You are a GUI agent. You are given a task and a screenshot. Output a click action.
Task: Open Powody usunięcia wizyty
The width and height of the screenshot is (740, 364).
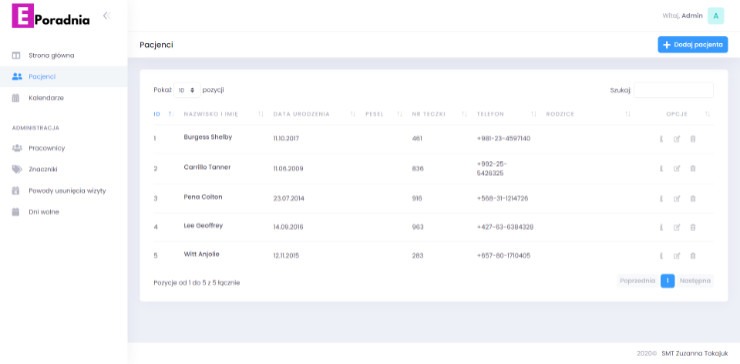[x=67, y=191]
